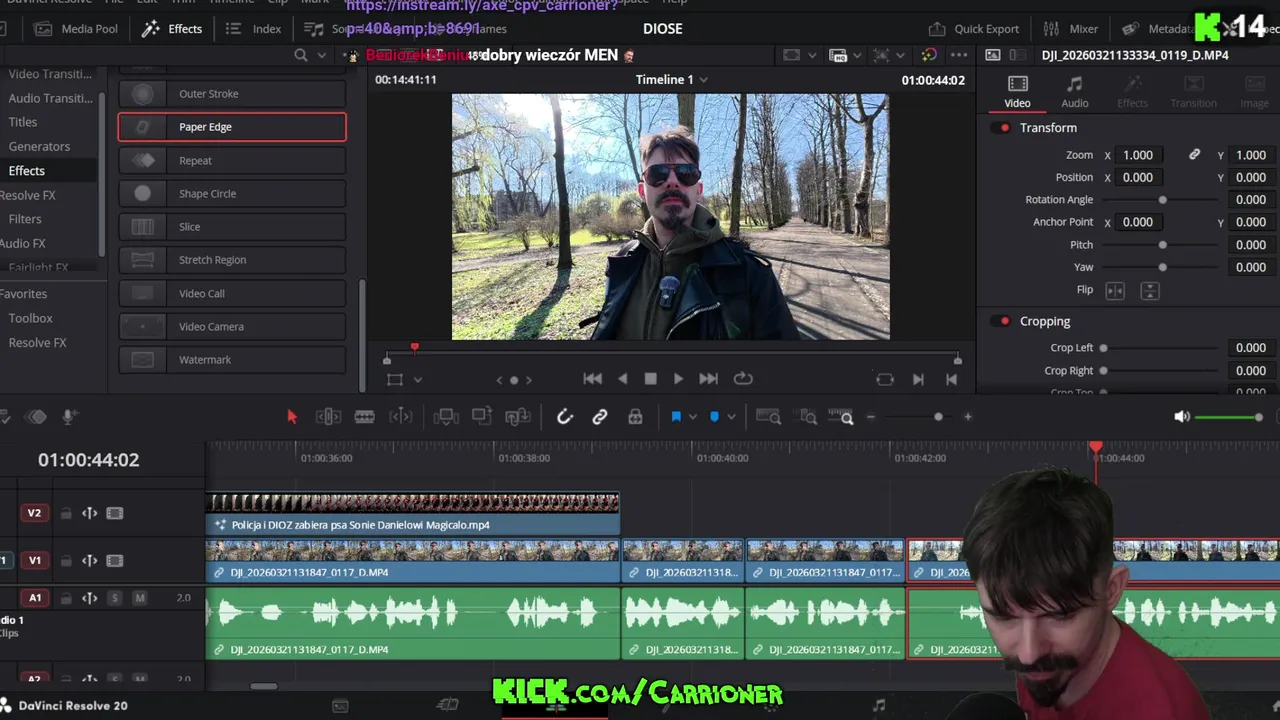This screenshot has width=1280, height=720.
Task: Select Trim Edit mode tool
Action: pyautogui.click(x=328, y=417)
